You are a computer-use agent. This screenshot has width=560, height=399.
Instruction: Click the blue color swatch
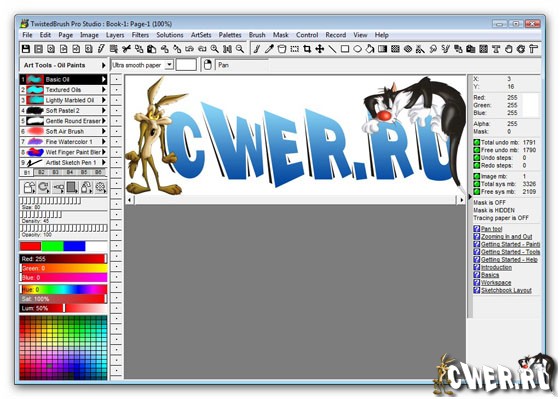coord(74,246)
